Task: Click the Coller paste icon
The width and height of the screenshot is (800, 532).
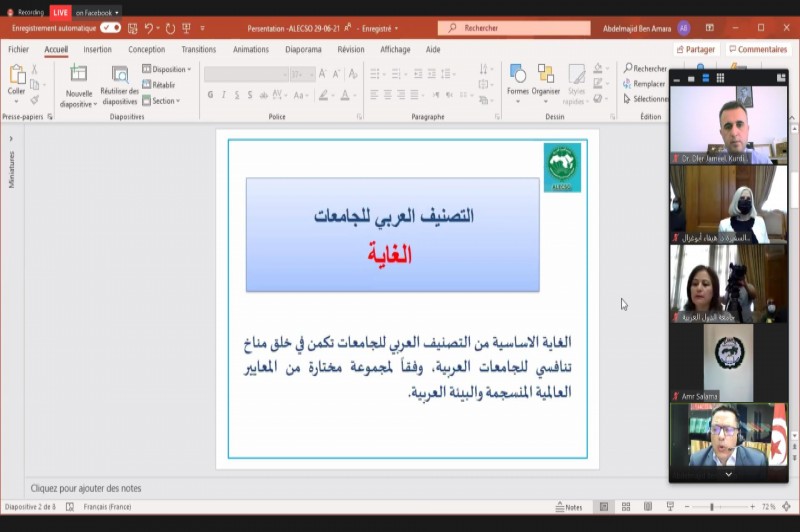Action: coord(17,75)
